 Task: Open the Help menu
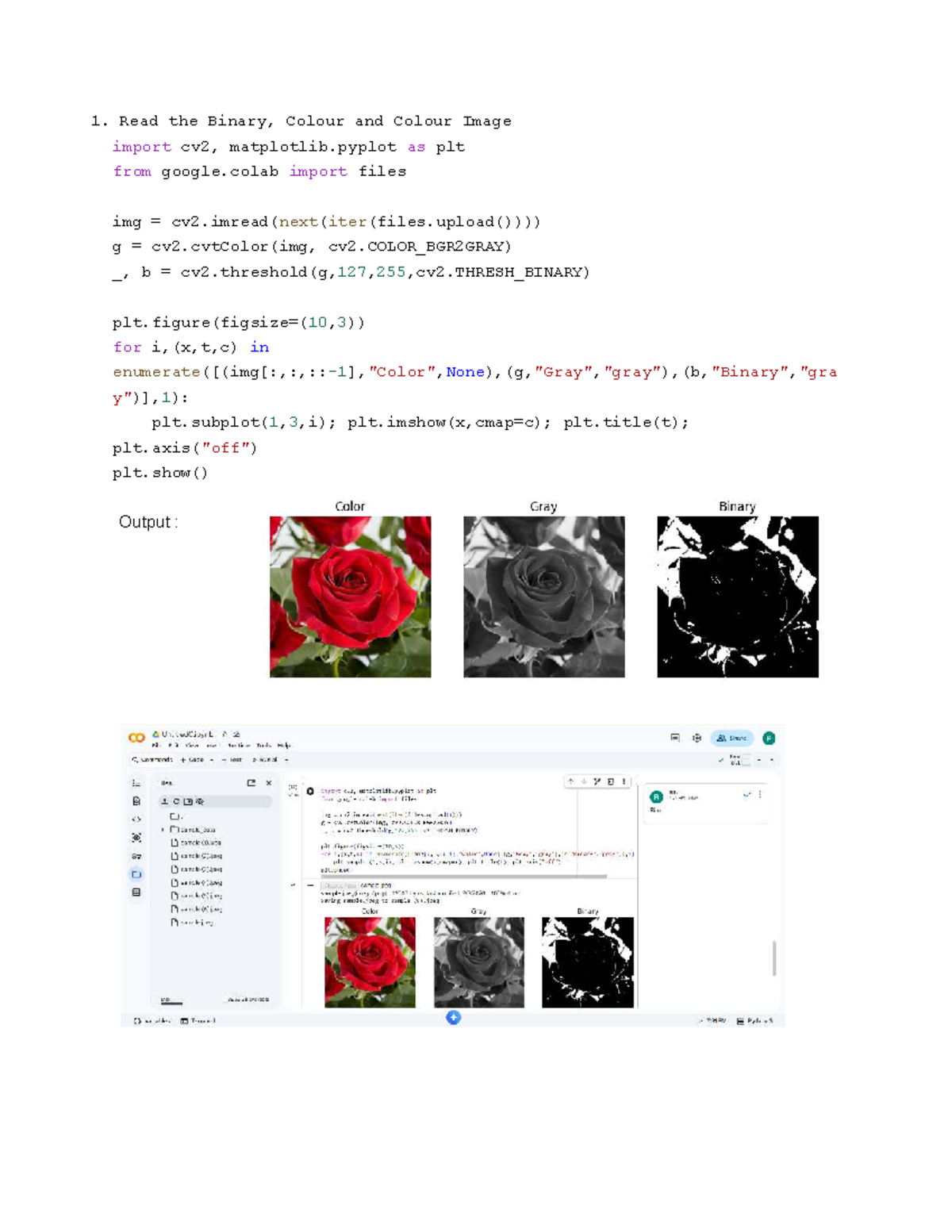point(284,746)
